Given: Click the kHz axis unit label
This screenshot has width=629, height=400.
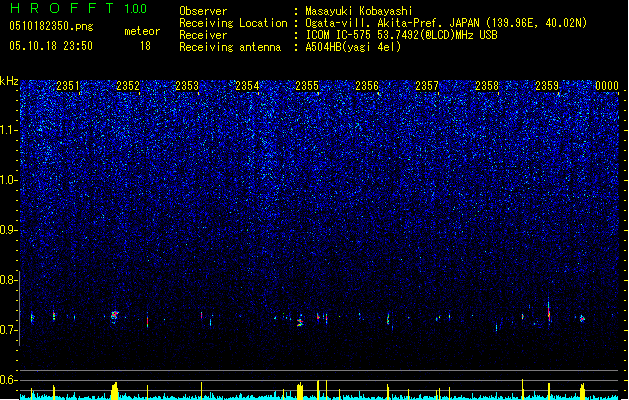Looking at the screenshot, I should pyautogui.click(x=9, y=81).
